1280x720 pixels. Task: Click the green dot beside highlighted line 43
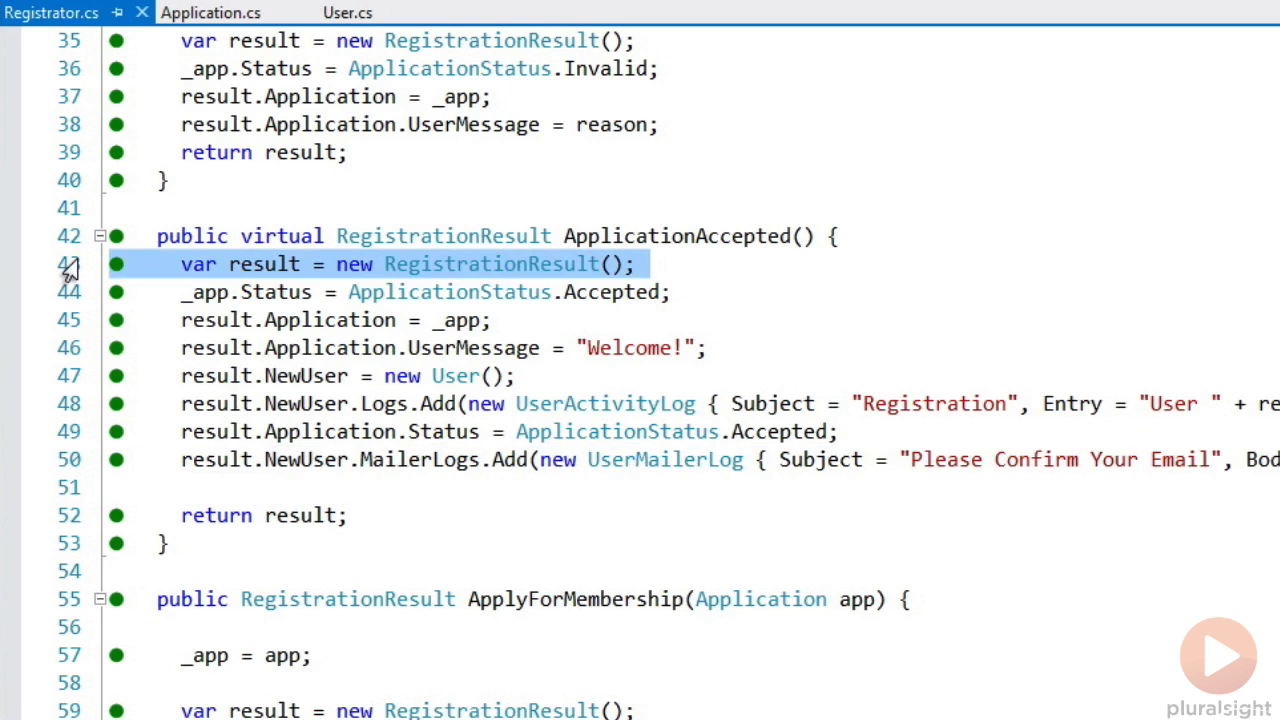point(117,264)
